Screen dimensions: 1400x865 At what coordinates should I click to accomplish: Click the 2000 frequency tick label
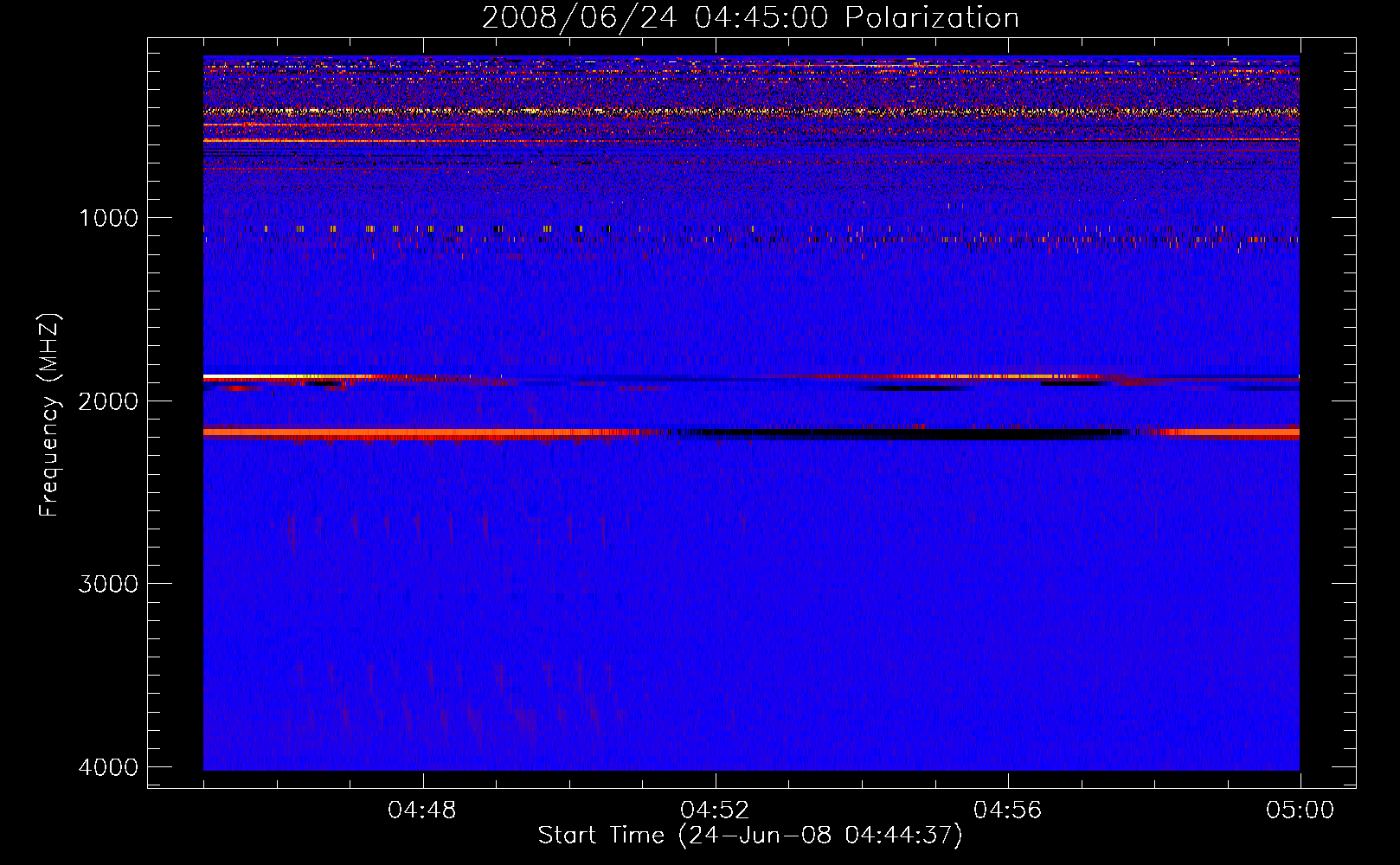108,401
